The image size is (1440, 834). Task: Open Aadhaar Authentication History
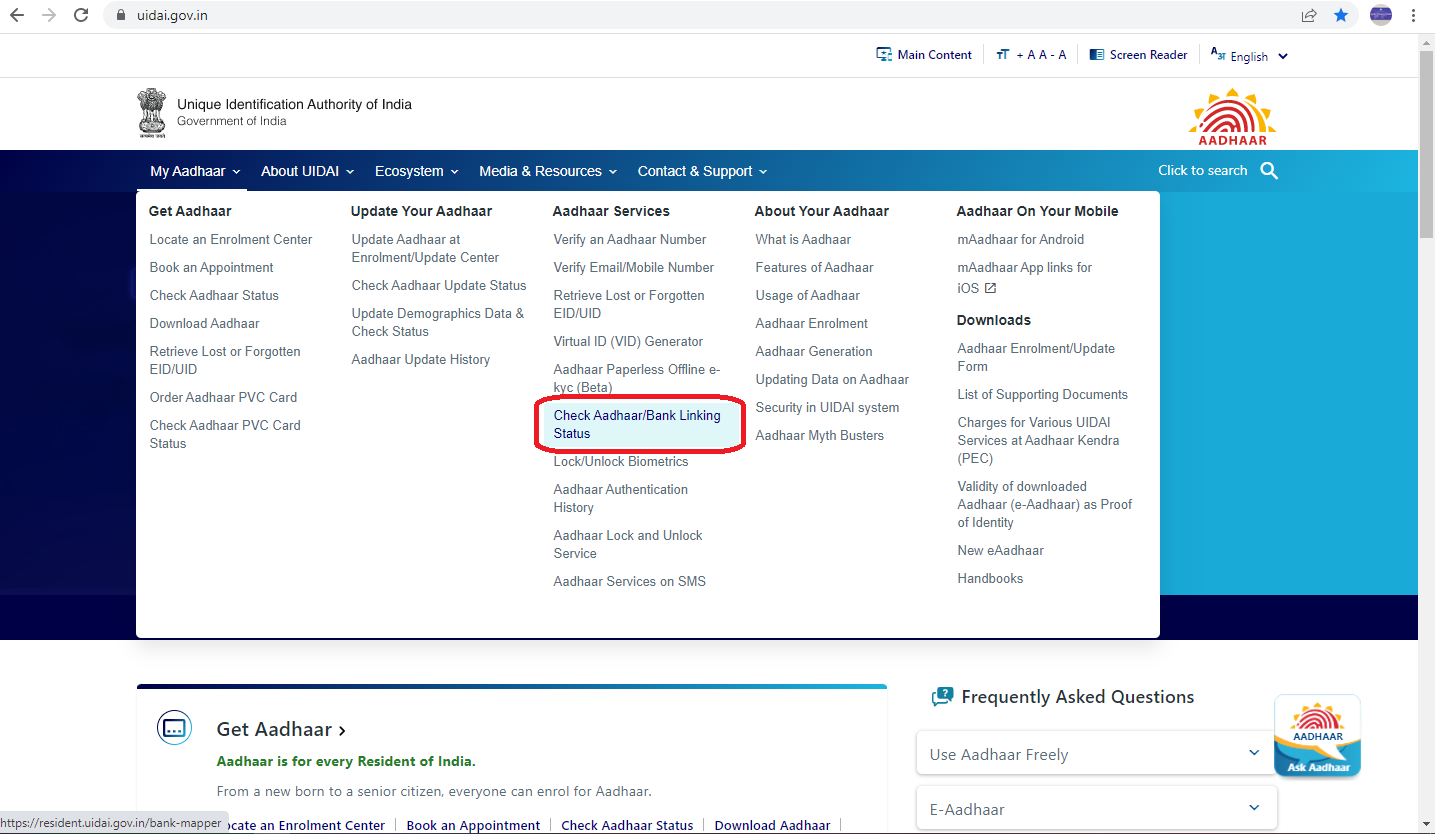(621, 499)
